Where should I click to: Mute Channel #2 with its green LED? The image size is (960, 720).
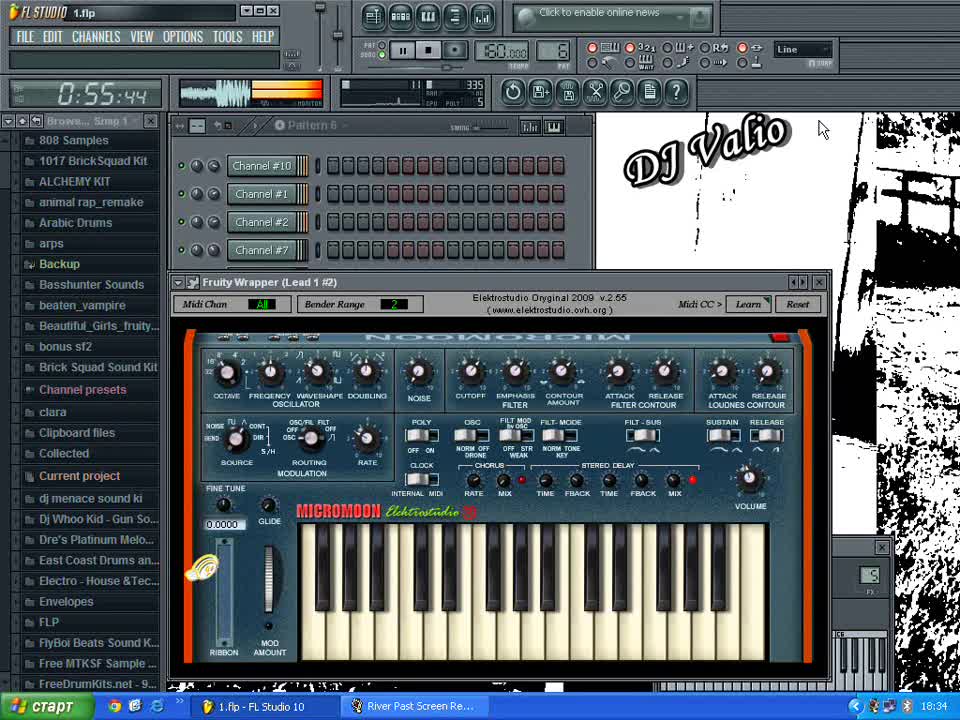[x=181, y=222]
